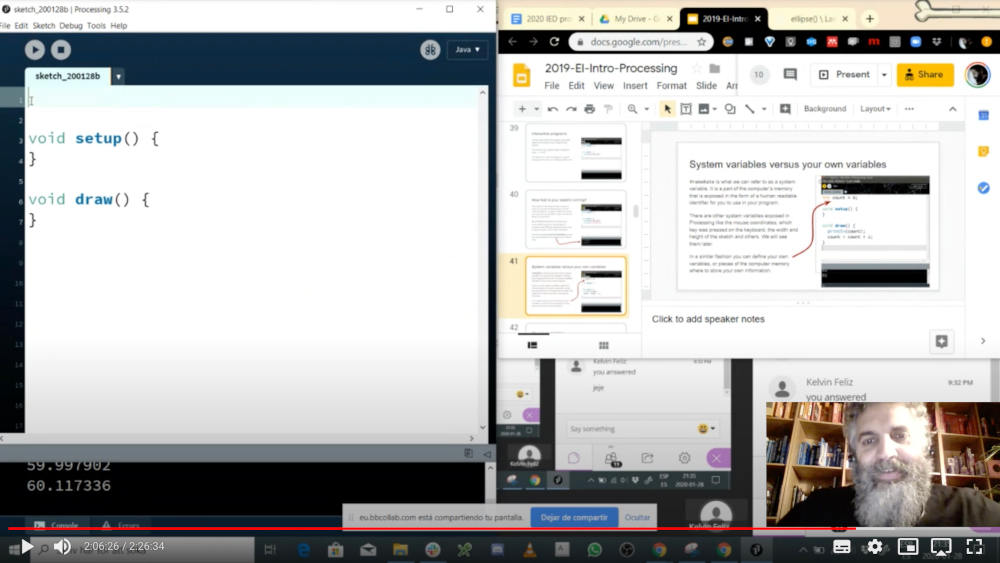Open the Google account avatar in Slides
The height and width of the screenshot is (563, 1000).
pyautogui.click(x=977, y=75)
